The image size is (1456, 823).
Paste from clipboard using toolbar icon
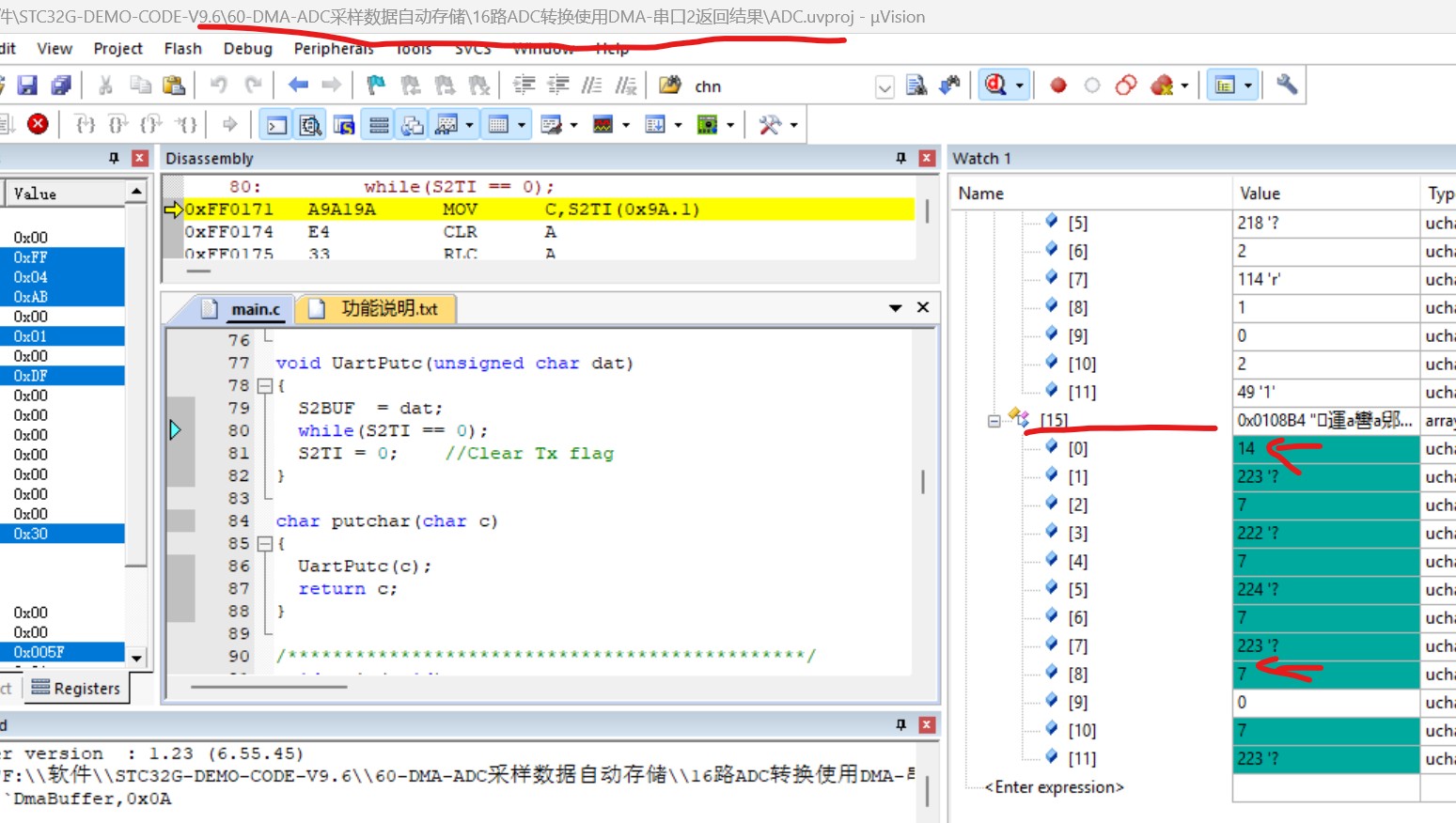pos(174,85)
